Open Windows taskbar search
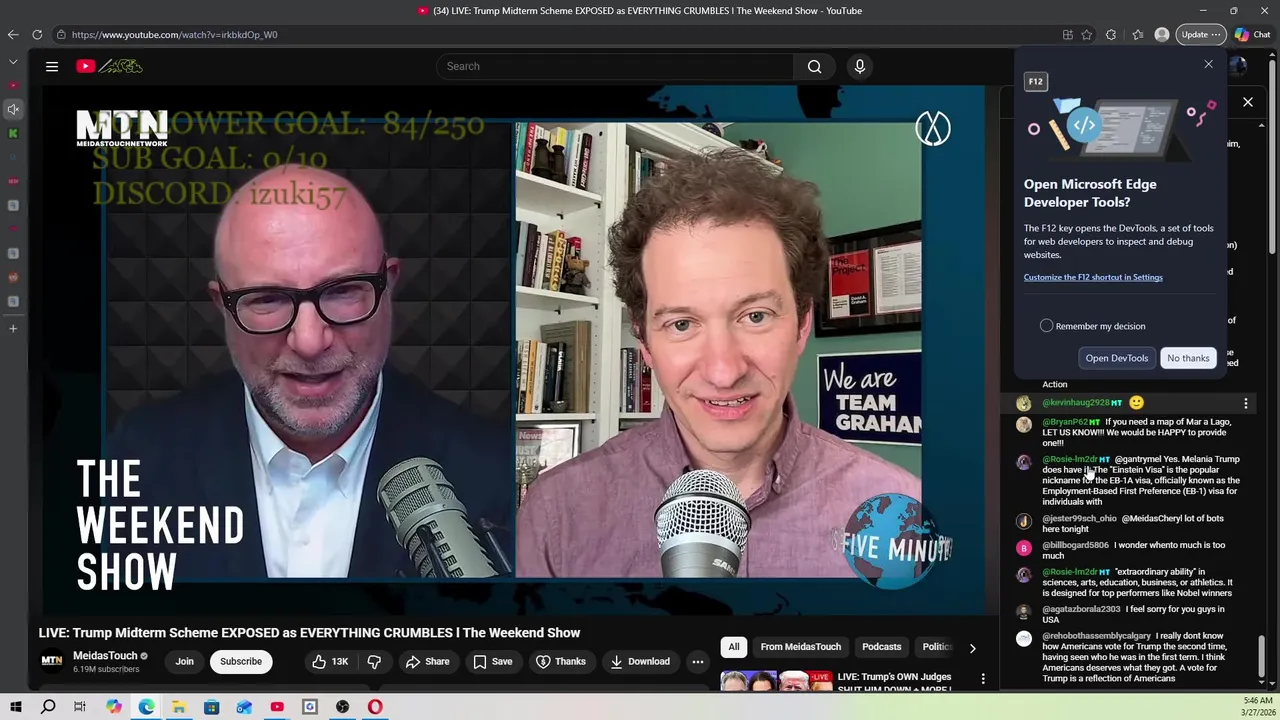 point(48,707)
